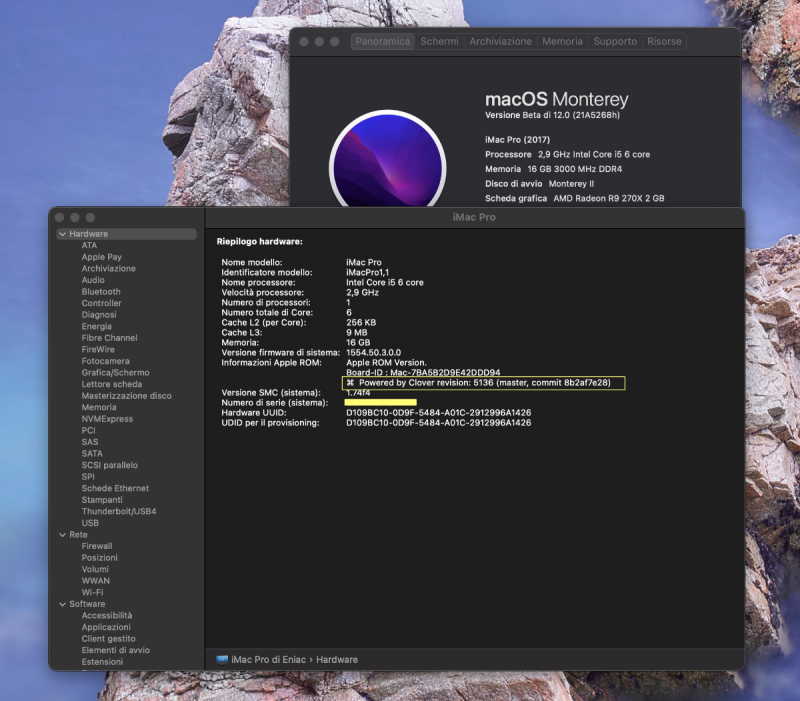Click the Hardware UUID value D109BC10-0D9F-5484-A01C-2912996A1426
The width and height of the screenshot is (800, 701).
point(439,413)
